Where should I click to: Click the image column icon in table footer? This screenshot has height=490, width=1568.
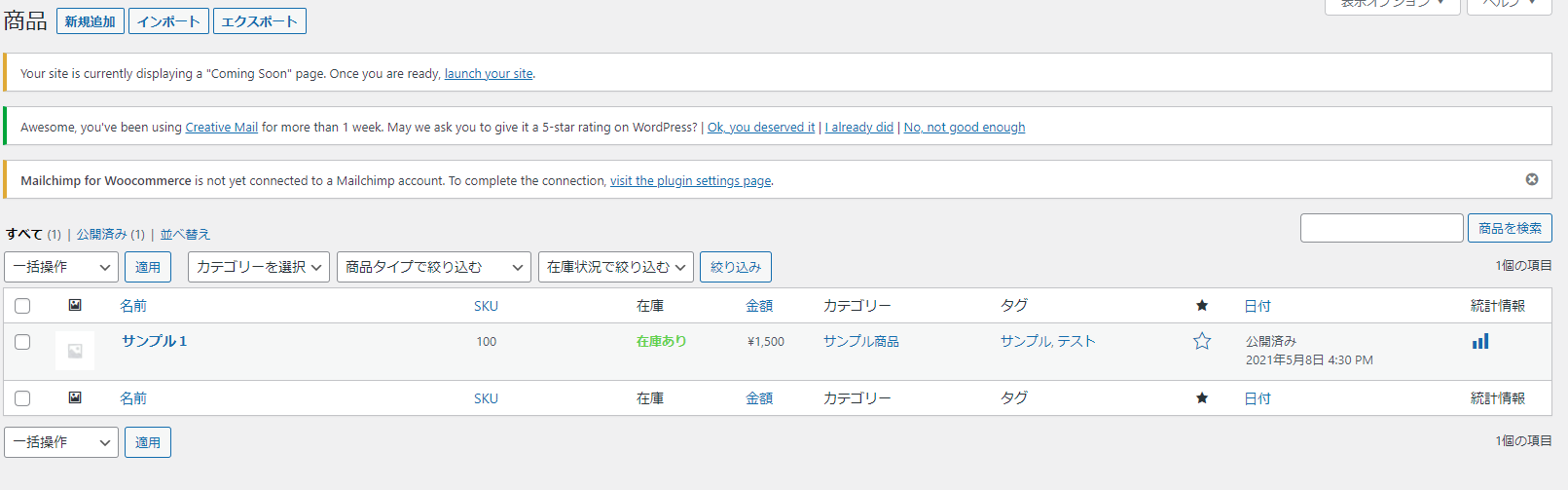75,397
